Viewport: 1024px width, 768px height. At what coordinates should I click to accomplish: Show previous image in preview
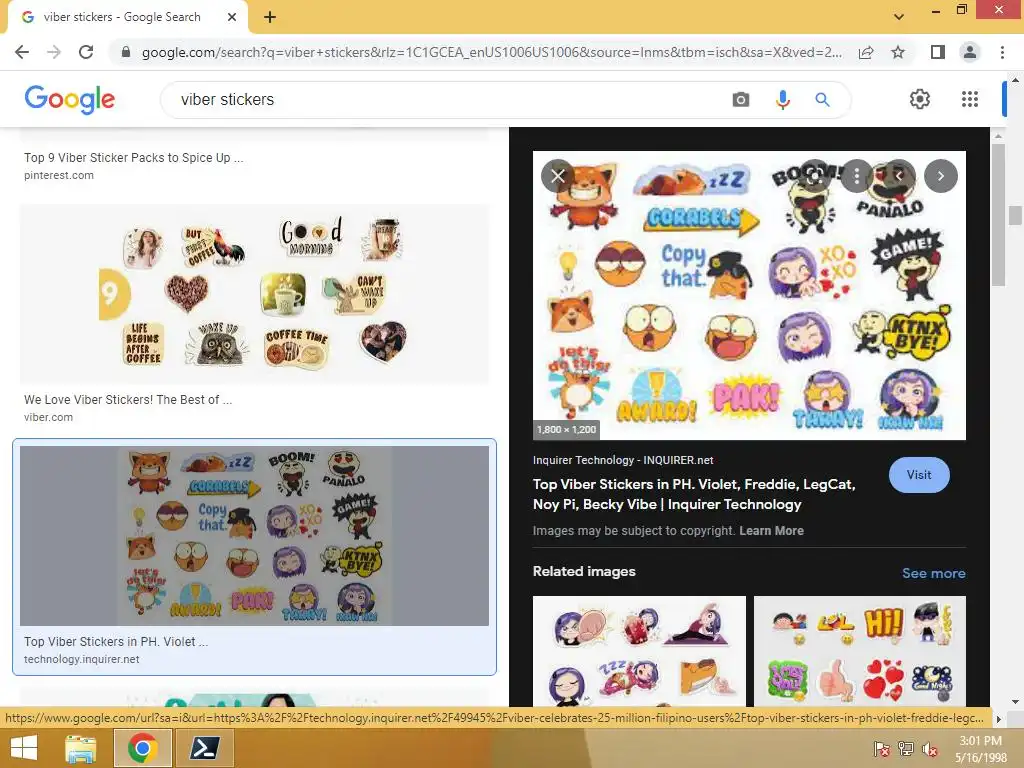click(x=899, y=176)
